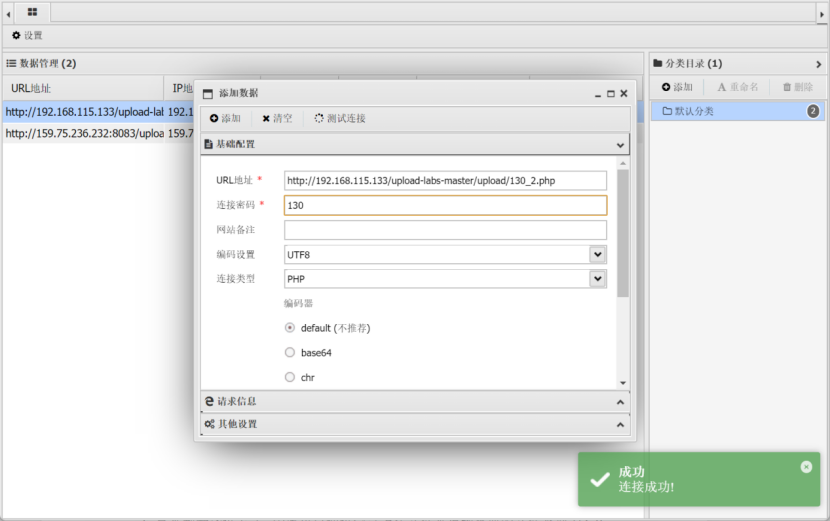Viewport: 830px width, 521px height.
Task: Select the chr encoder radio
Action: pyautogui.click(x=290, y=377)
